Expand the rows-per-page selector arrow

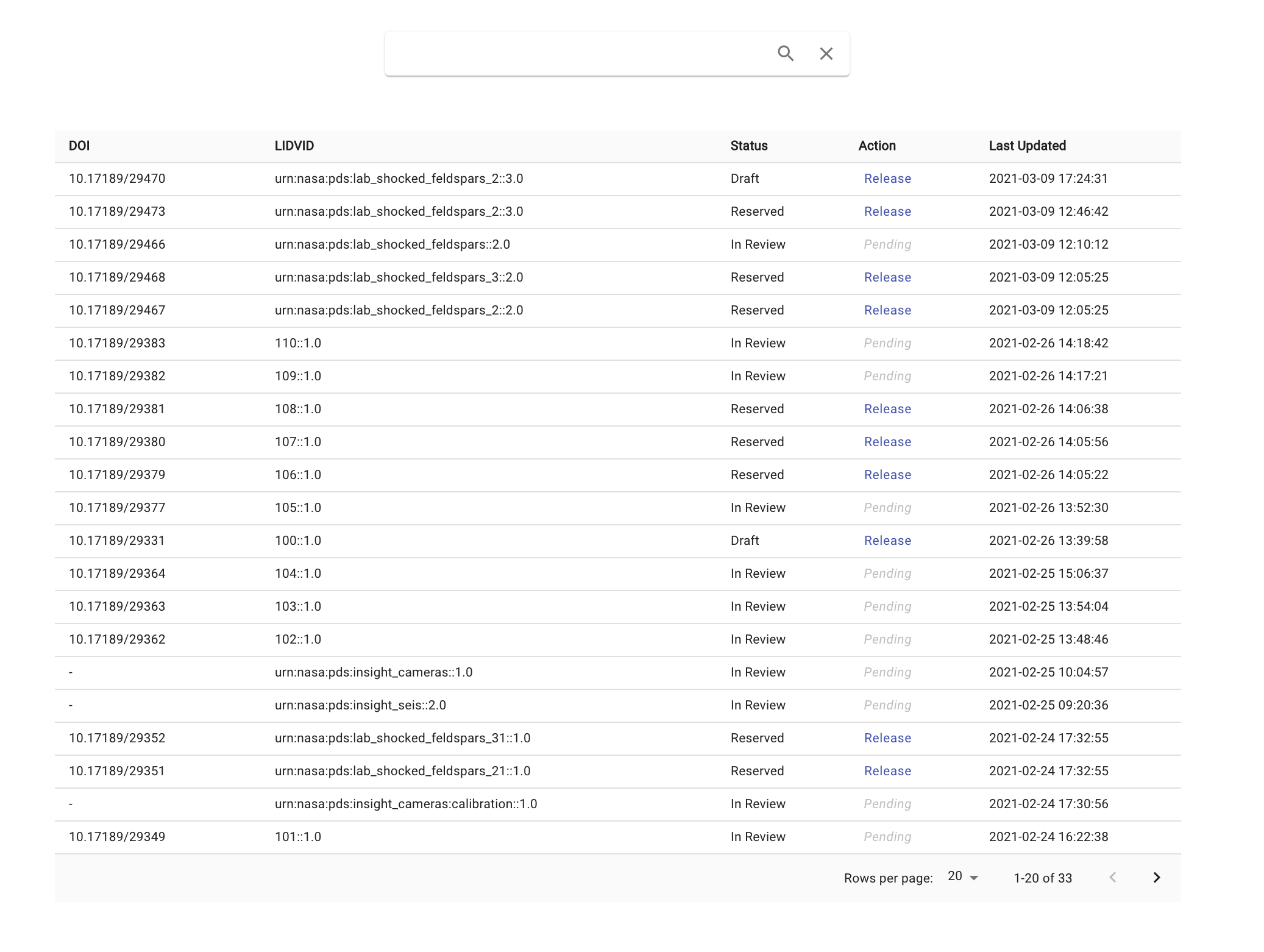click(x=973, y=878)
